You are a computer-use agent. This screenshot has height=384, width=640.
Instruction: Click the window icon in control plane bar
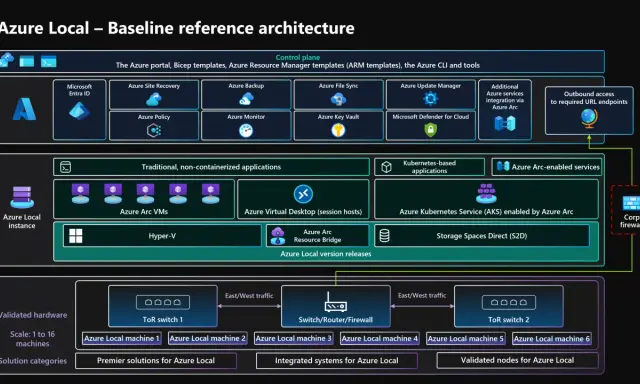pyautogui.click(x=27, y=62)
